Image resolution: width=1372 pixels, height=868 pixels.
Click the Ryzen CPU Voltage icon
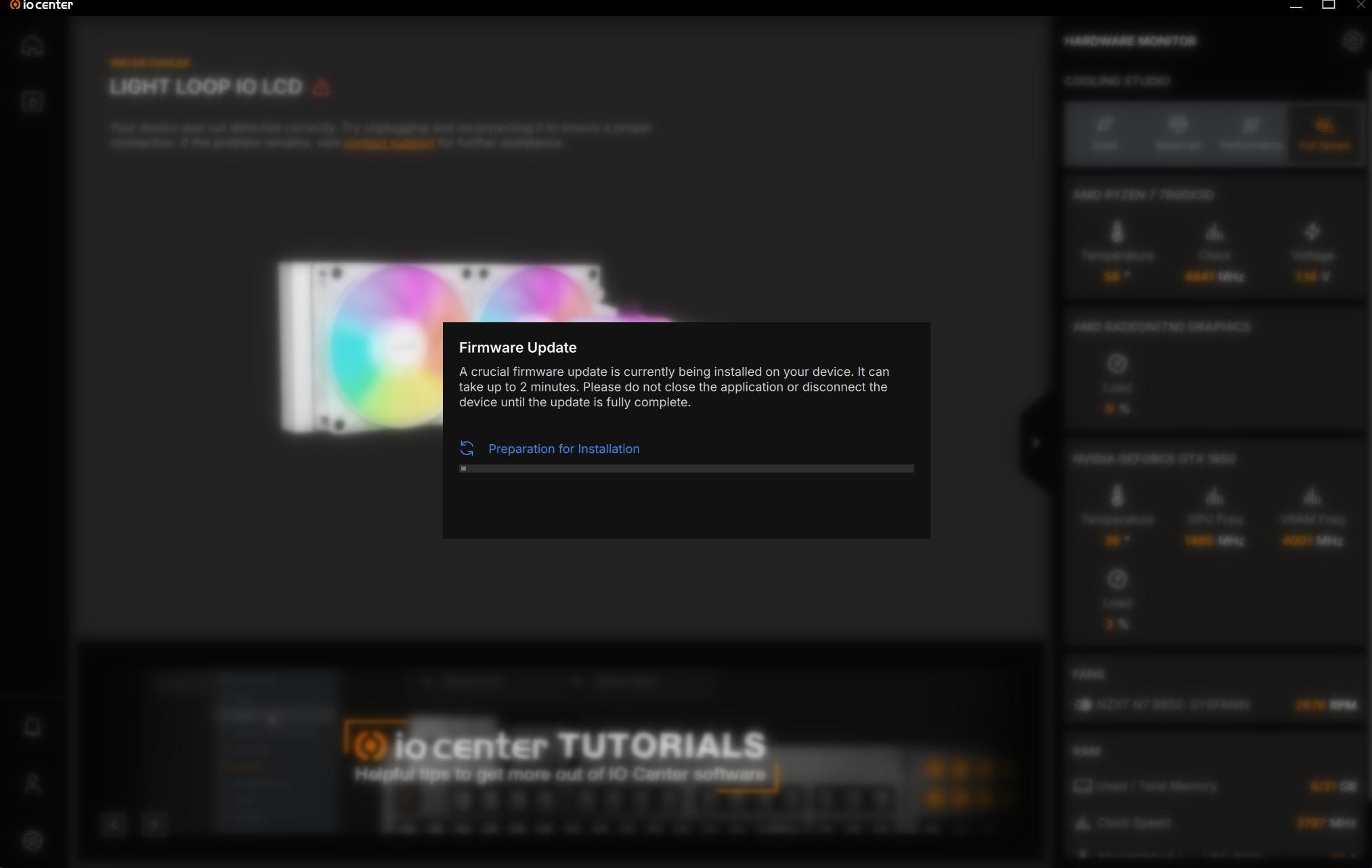pos(1312,232)
